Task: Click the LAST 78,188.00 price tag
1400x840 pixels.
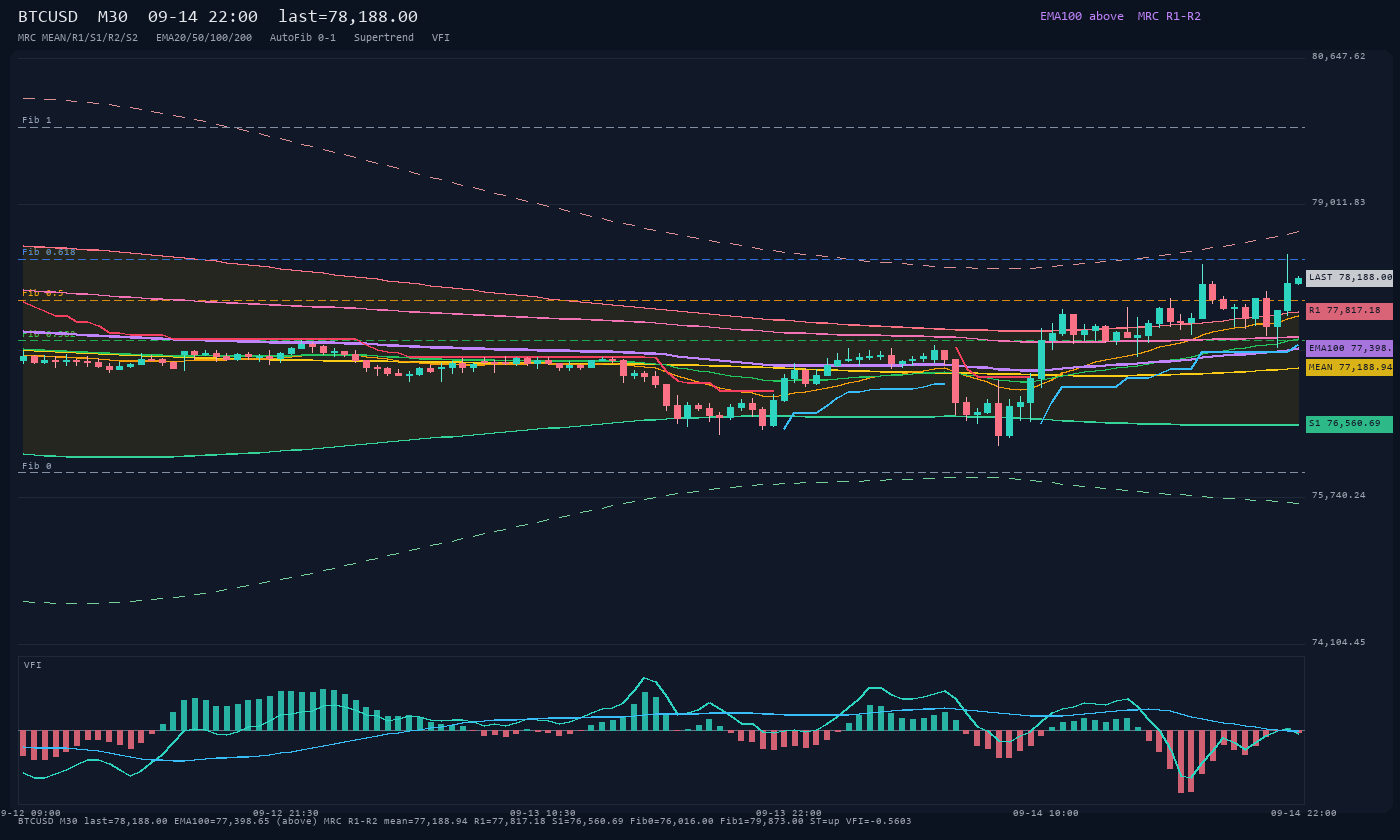Action: pyautogui.click(x=1349, y=278)
